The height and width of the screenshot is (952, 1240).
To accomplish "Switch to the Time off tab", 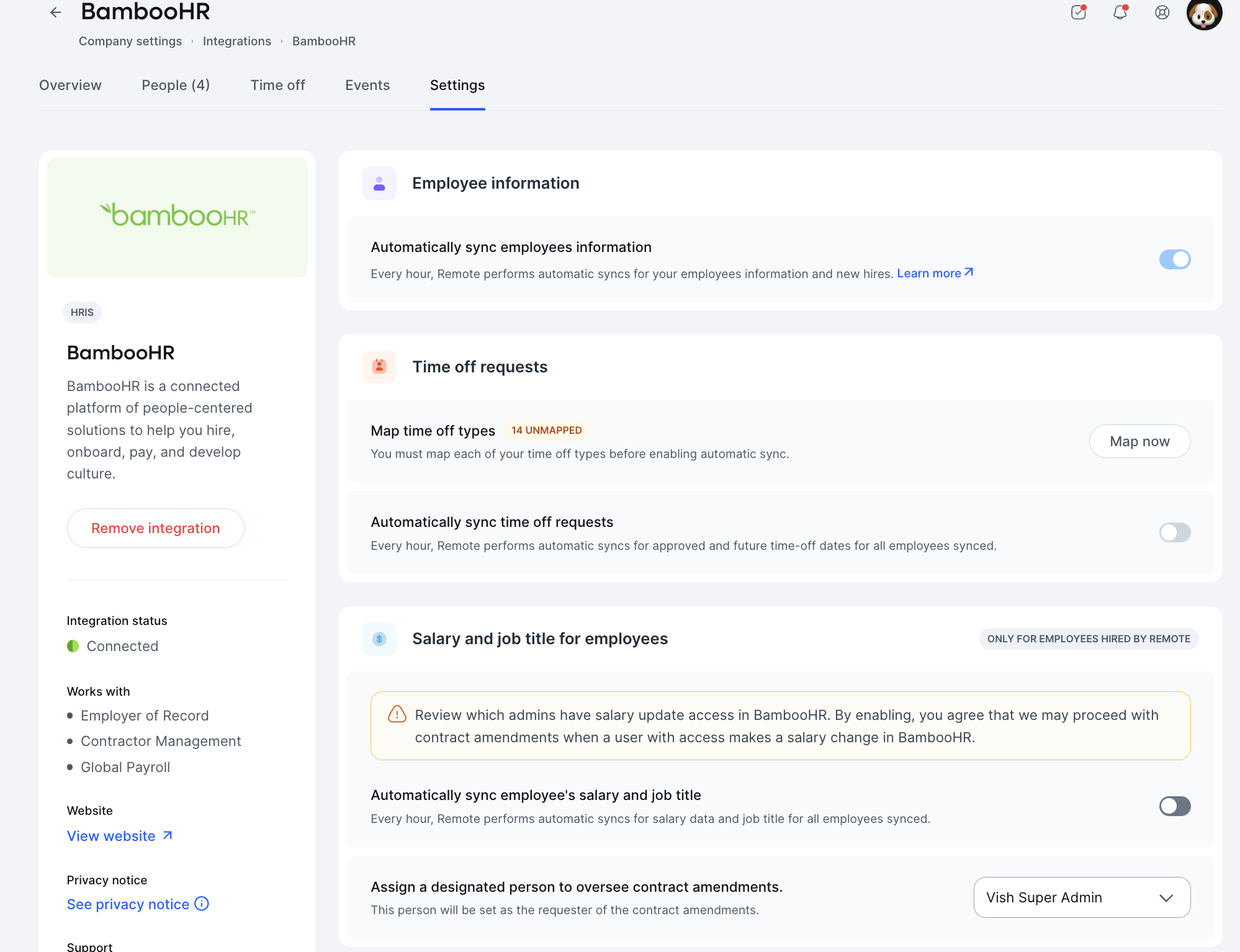I will 277,86.
